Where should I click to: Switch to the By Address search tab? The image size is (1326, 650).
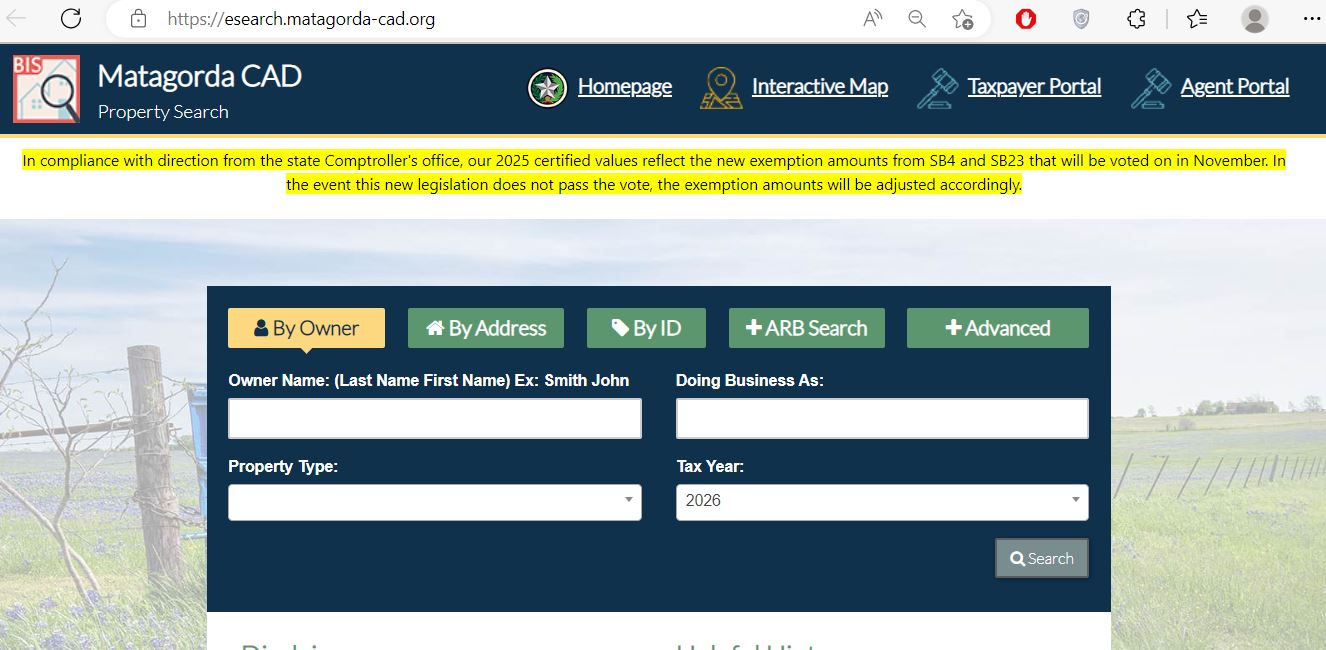(486, 328)
